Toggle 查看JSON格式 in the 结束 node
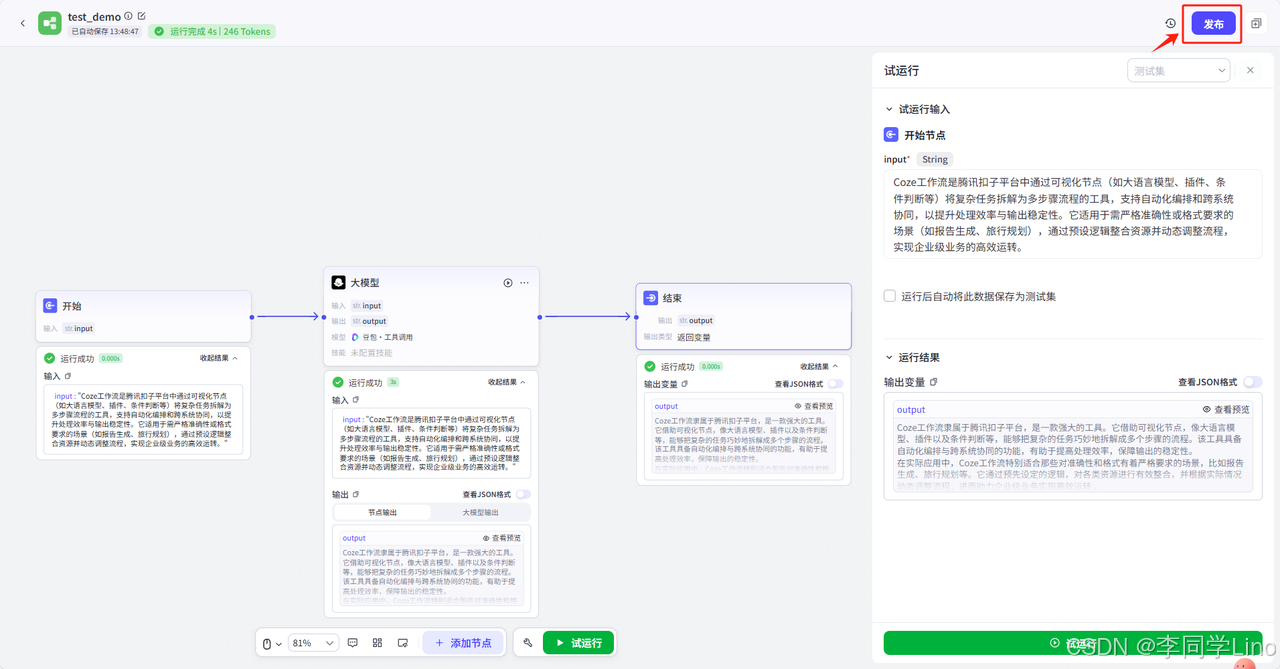Screen dimensions: 1280x669 click(834, 383)
